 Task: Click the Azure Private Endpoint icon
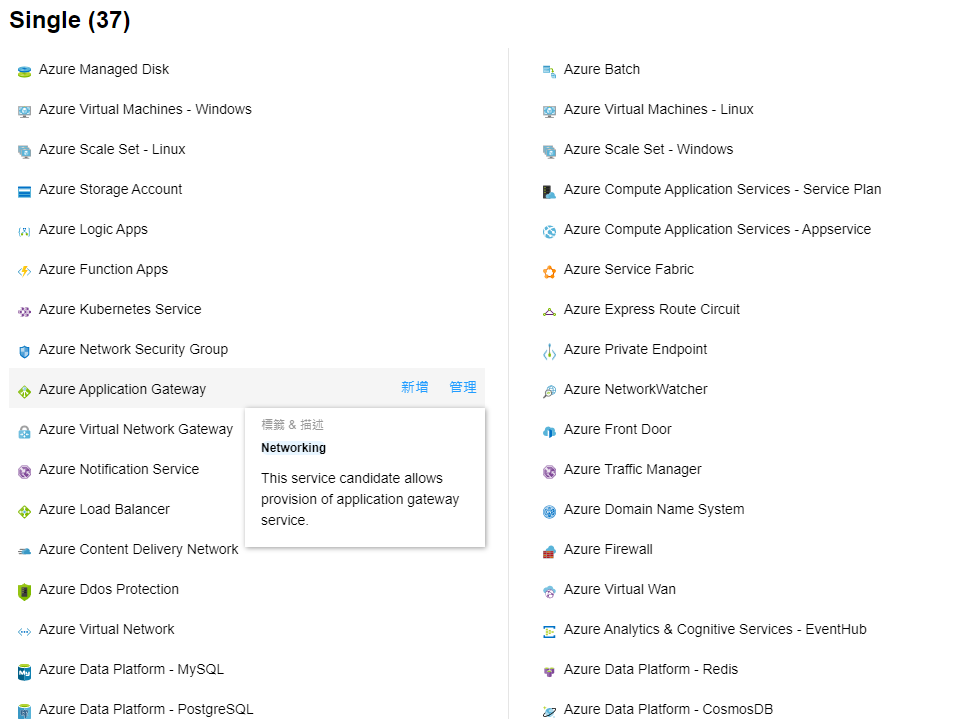(x=549, y=352)
